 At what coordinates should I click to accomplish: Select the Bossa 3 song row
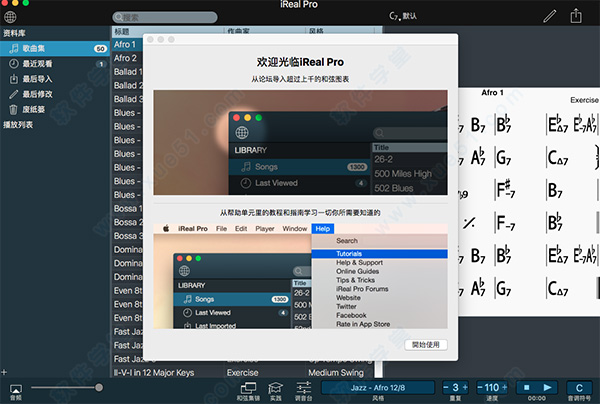(127, 236)
